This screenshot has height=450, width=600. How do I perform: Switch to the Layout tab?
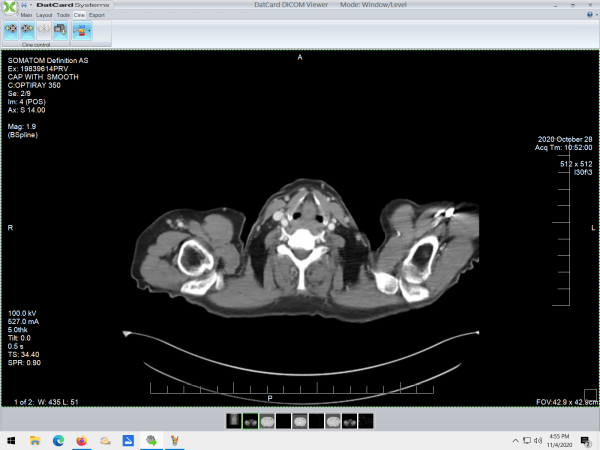click(44, 16)
